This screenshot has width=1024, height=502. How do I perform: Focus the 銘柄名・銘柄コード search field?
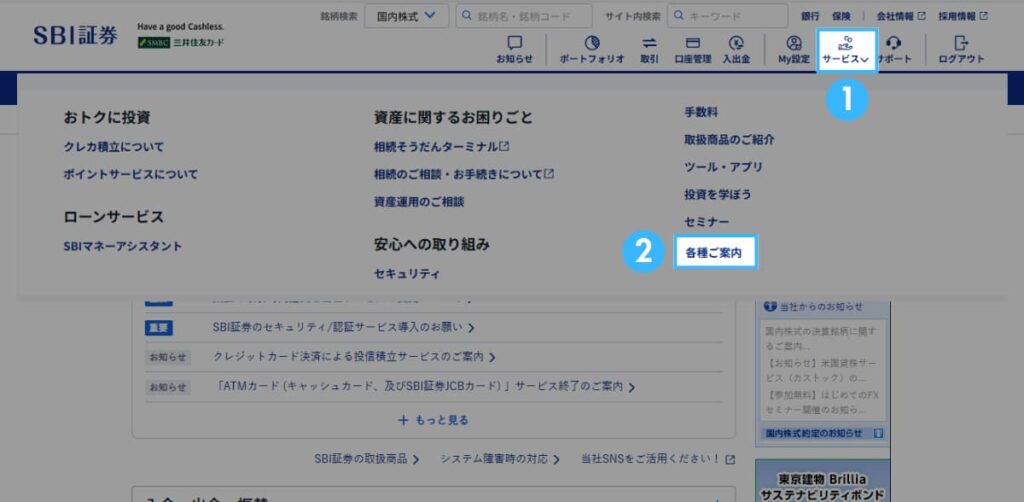pyautogui.click(x=524, y=16)
